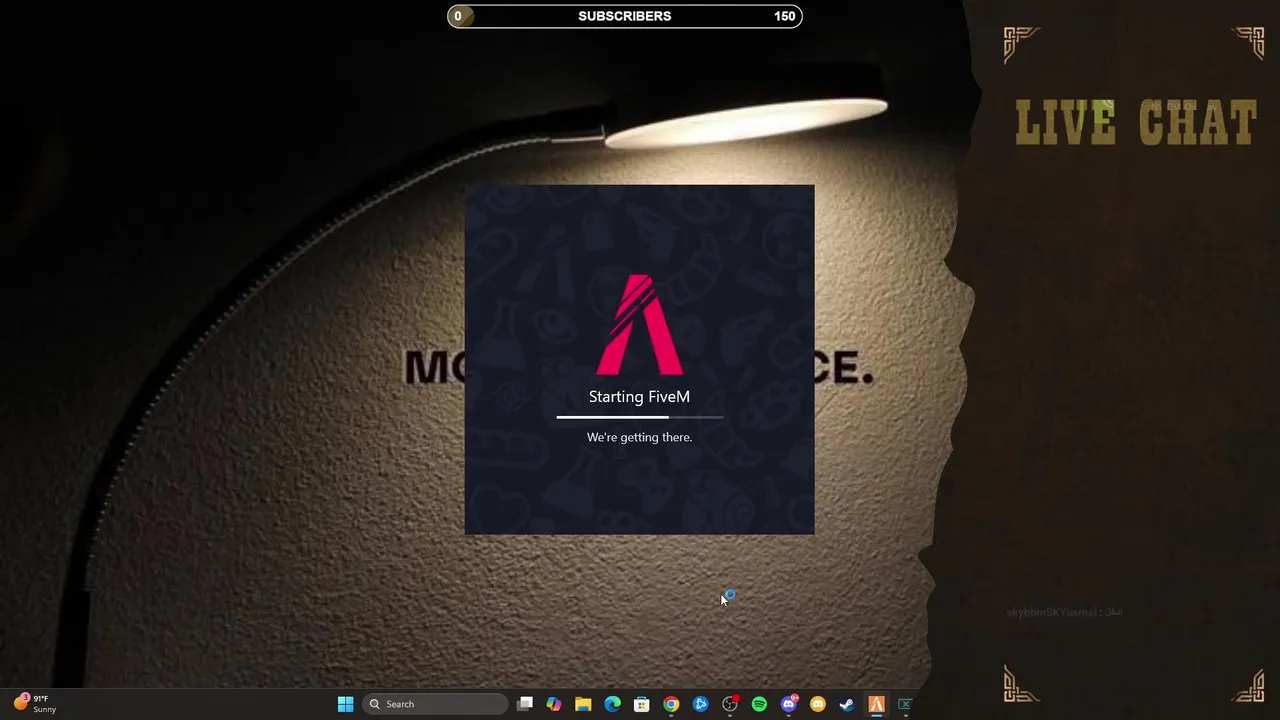Viewport: 1280px width, 720px height.
Task: Open Microsoft Edge from the taskbar
Action: coord(612,704)
